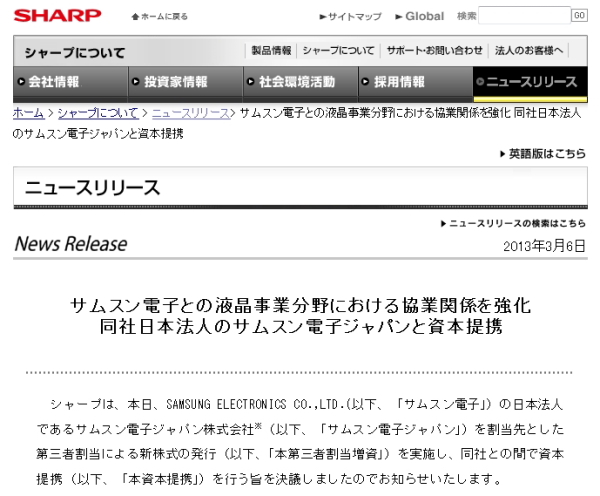The width and height of the screenshot is (600, 496).
Task: Click the ニュースリリース page title banner
Action: [300, 187]
